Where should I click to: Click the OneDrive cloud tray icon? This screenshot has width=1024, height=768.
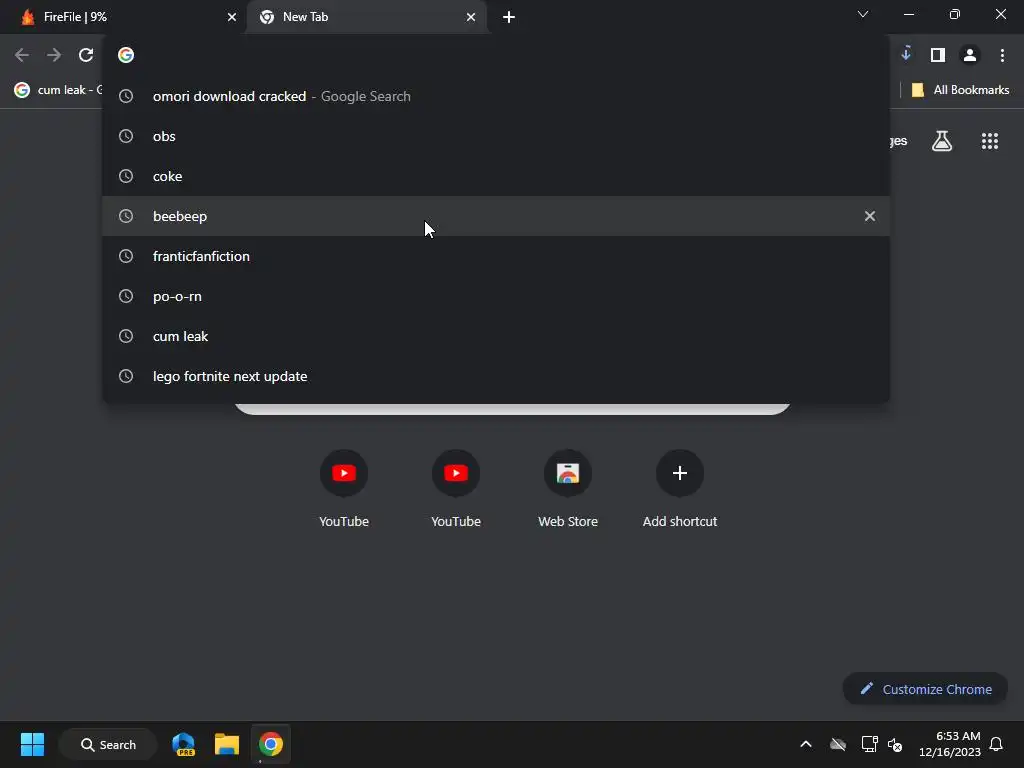838,744
